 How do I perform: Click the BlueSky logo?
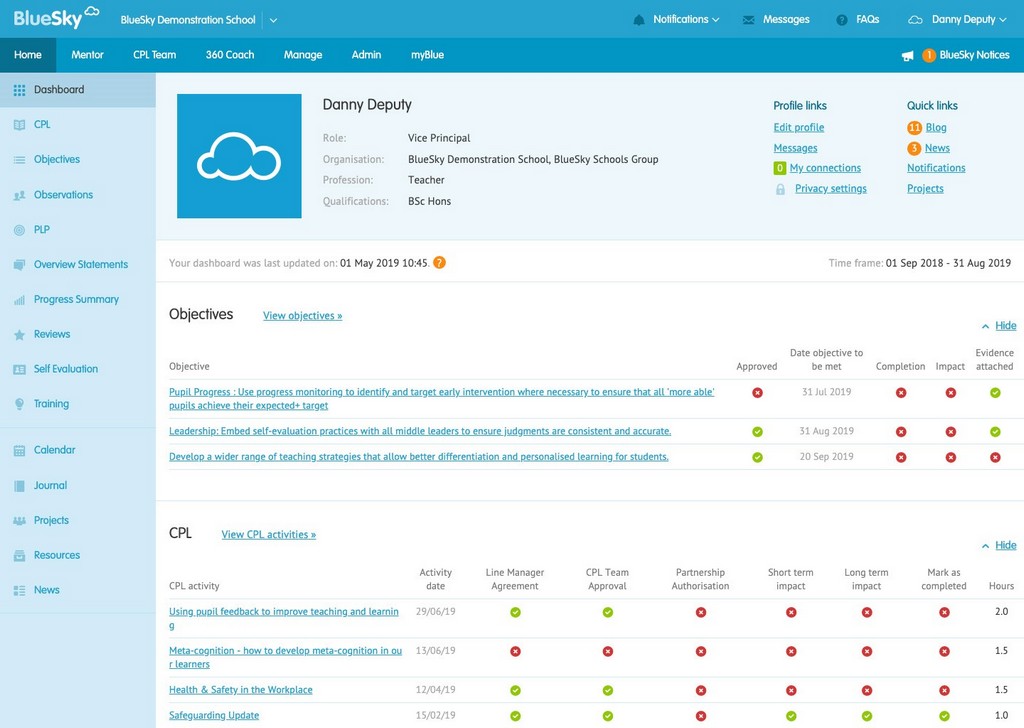point(56,18)
